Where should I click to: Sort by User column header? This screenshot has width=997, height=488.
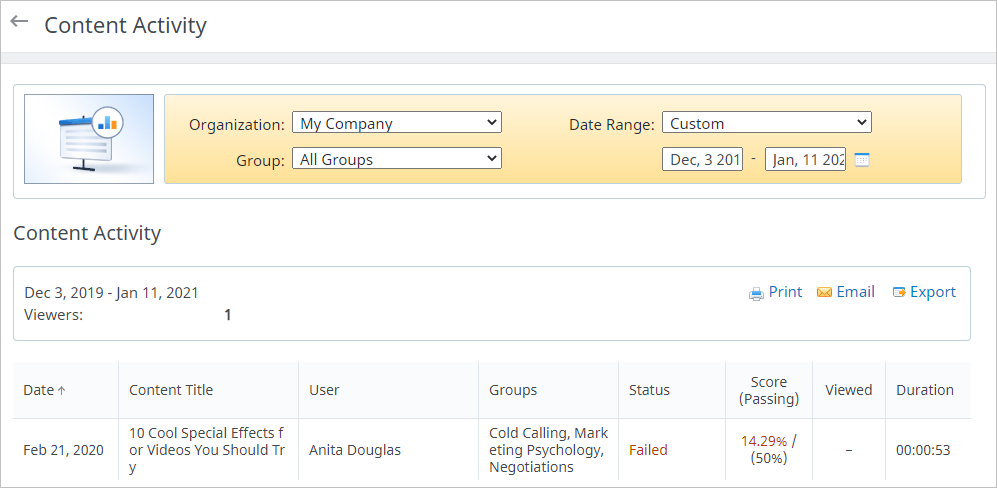(x=325, y=390)
